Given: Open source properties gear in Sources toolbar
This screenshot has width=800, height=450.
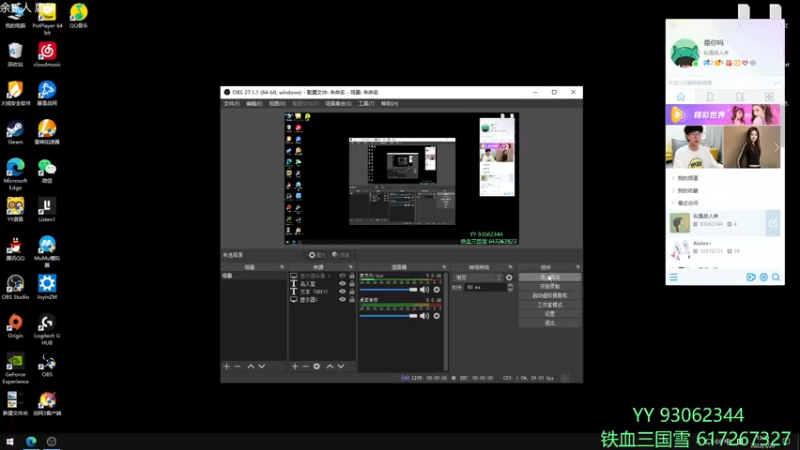Looking at the screenshot, I should click(x=317, y=366).
